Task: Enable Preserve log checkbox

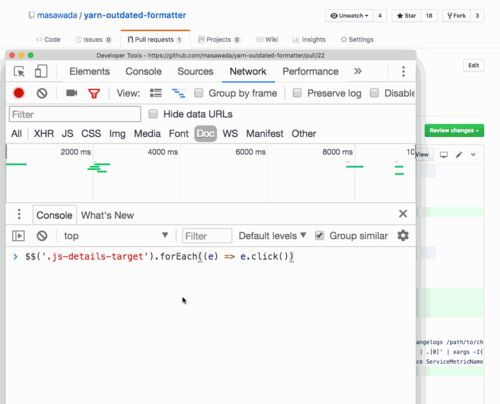Action: point(297,93)
